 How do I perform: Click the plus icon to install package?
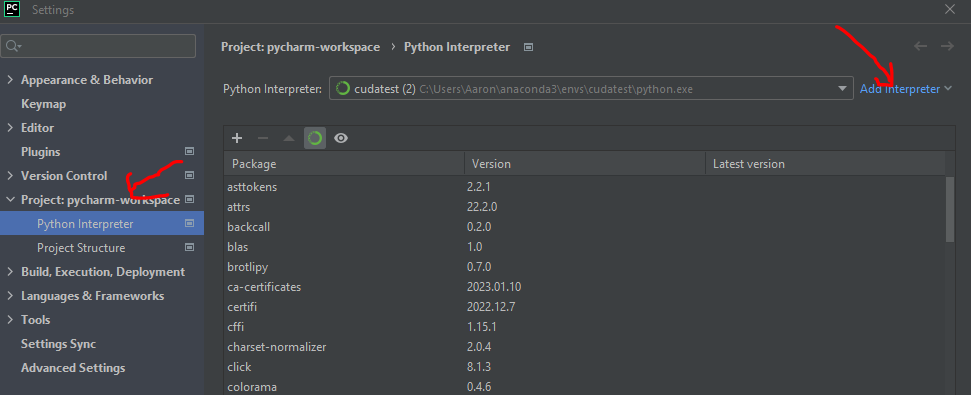[x=237, y=138]
